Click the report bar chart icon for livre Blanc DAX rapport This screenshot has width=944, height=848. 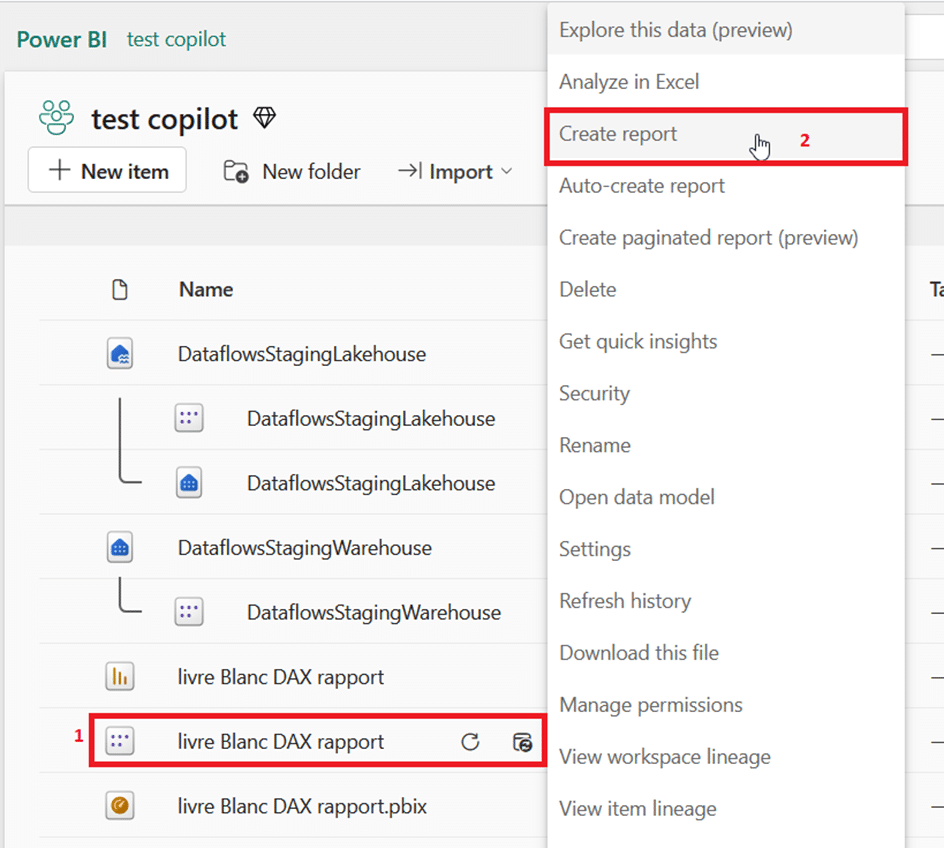coord(120,677)
